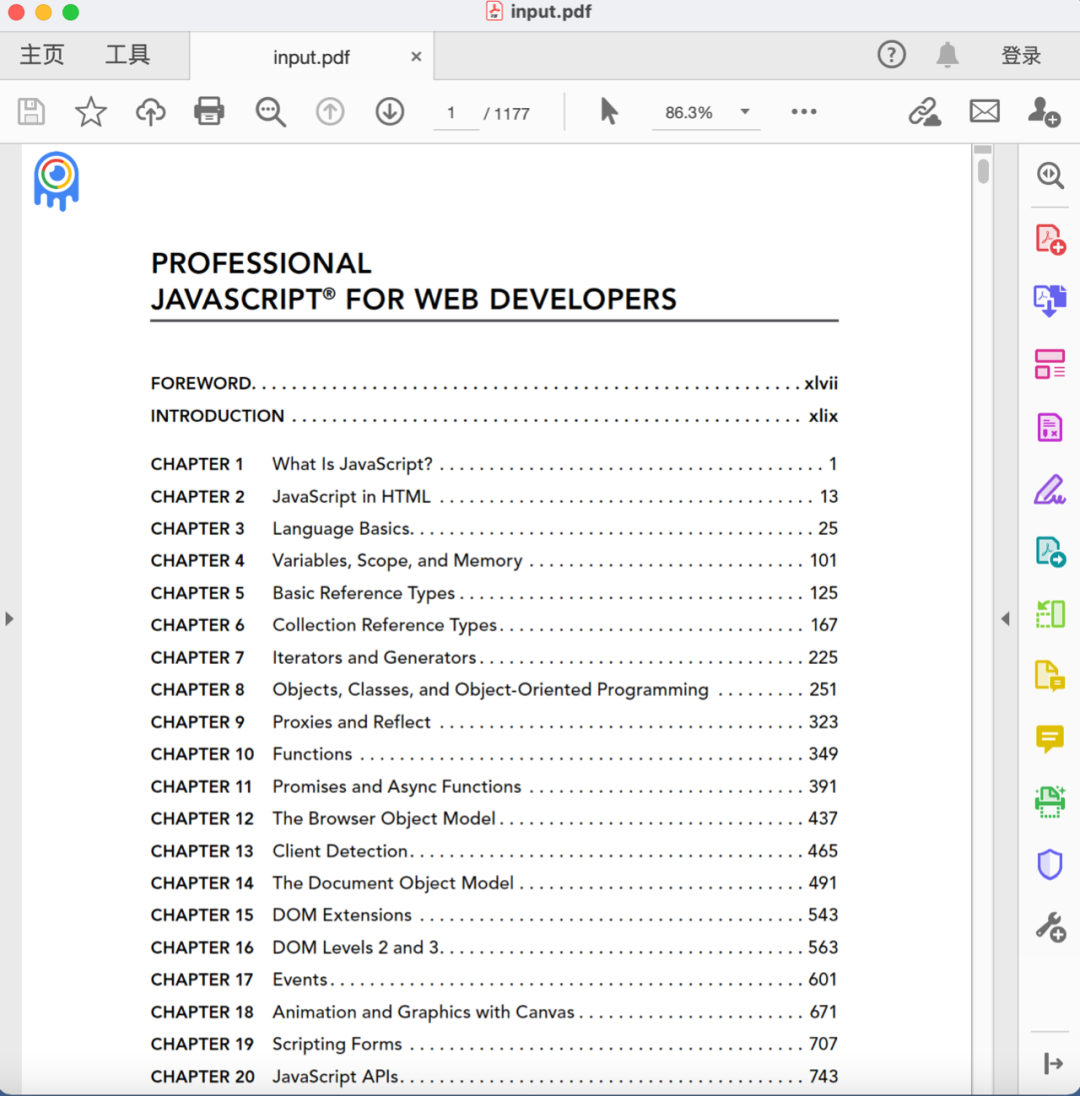Jump to Chapter 14 The Document Object Model
The width and height of the screenshot is (1080, 1096).
point(494,883)
